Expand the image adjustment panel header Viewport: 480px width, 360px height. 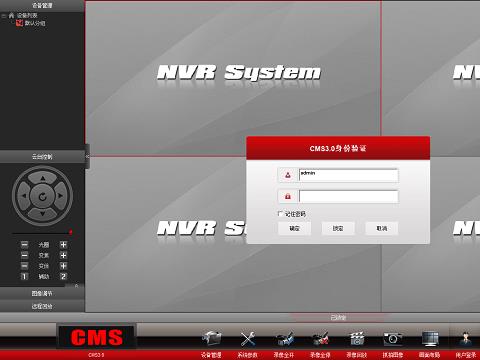[x=42, y=293]
